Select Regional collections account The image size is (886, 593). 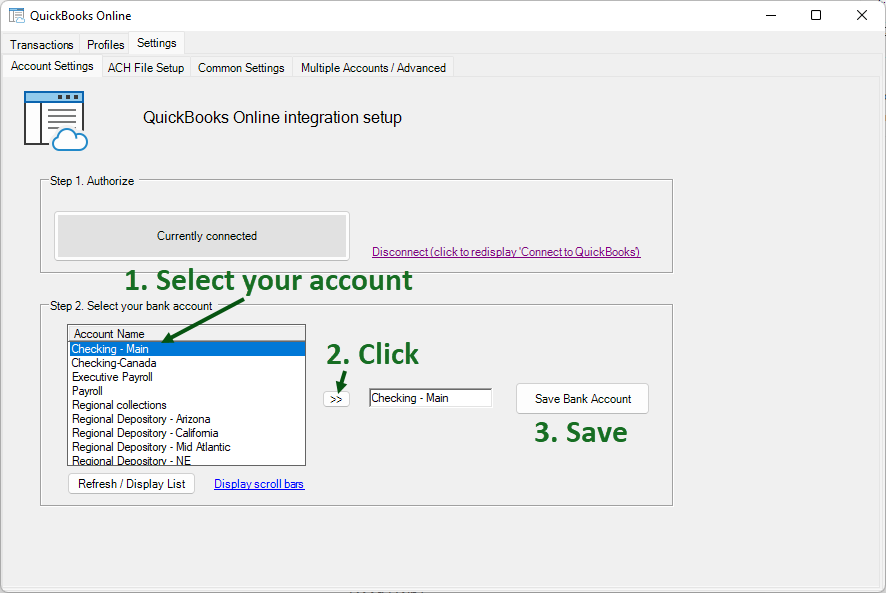(x=187, y=405)
